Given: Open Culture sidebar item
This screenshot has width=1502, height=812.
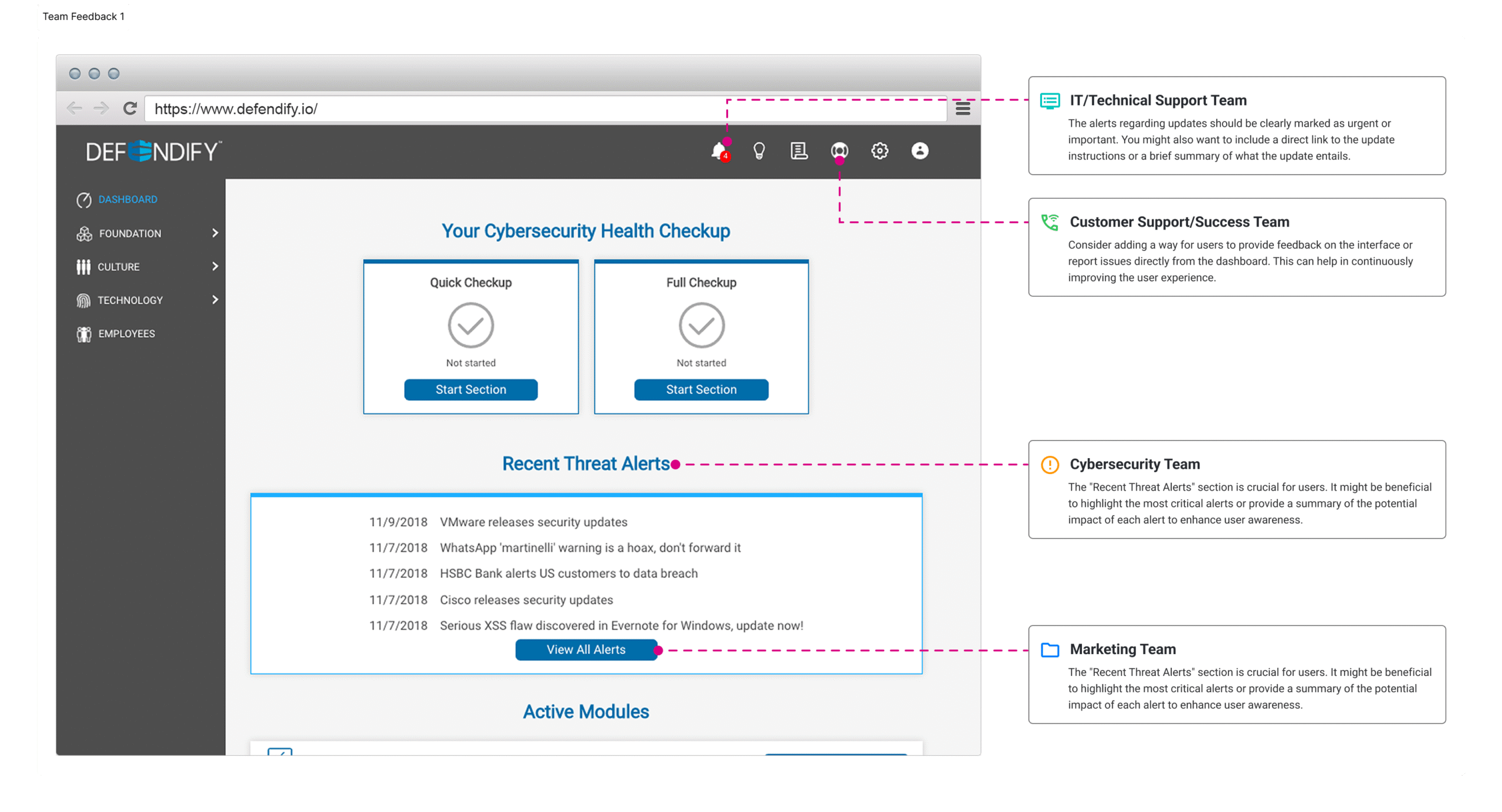Looking at the screenshot, I should click(x=118, y=267).
